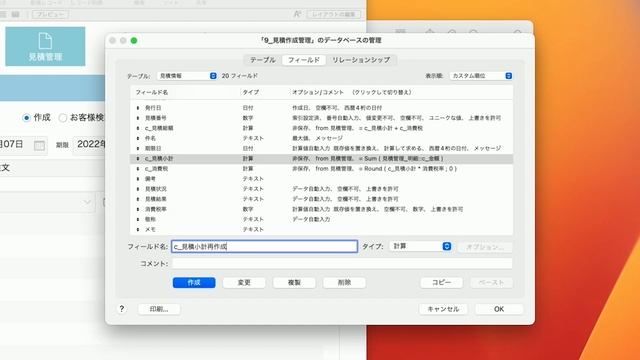Screen dimensions: 640x360
Task: Click the キャンセル button
Action: pos(443,309)
